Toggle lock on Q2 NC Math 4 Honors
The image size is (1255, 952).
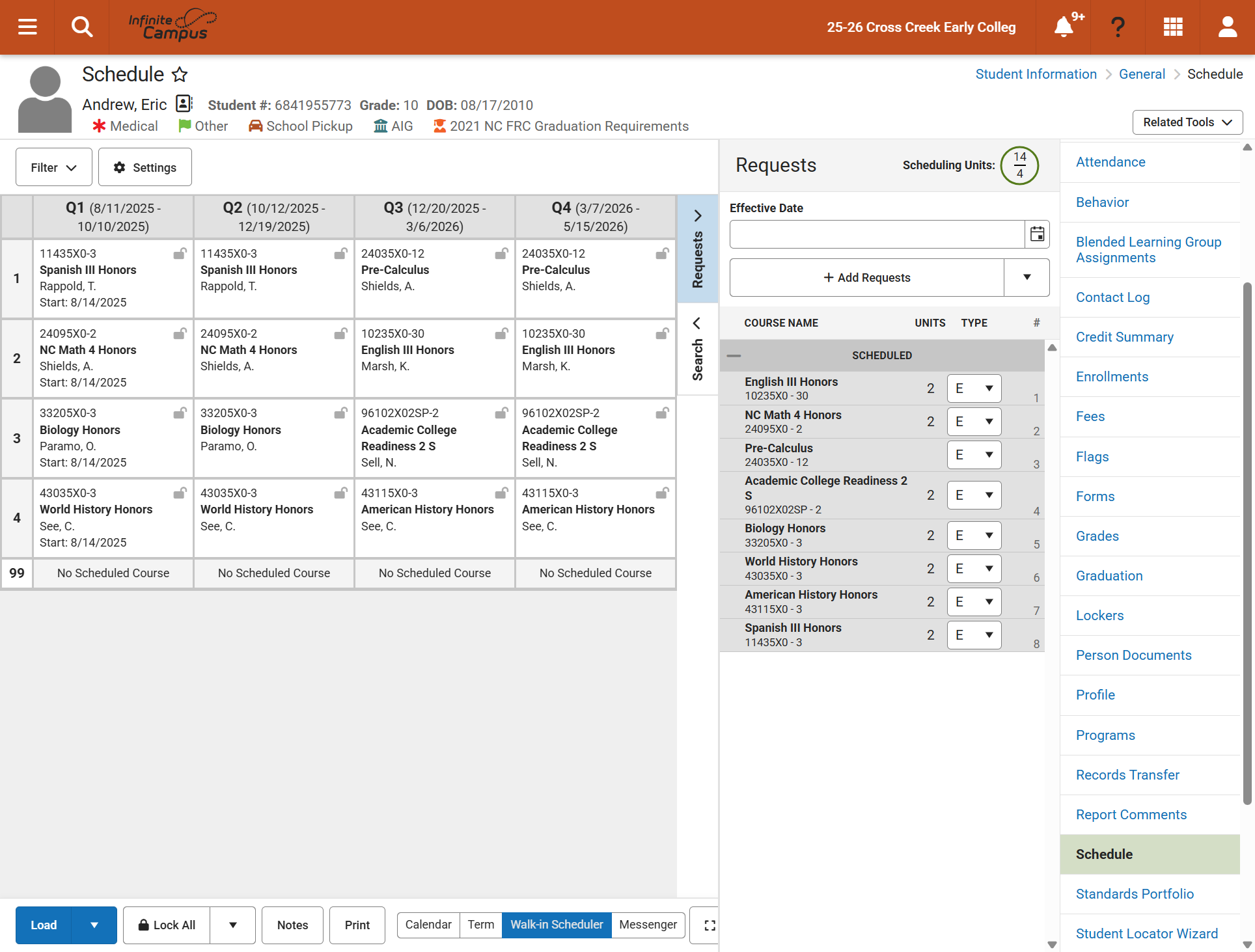click(x=341, y=334)
